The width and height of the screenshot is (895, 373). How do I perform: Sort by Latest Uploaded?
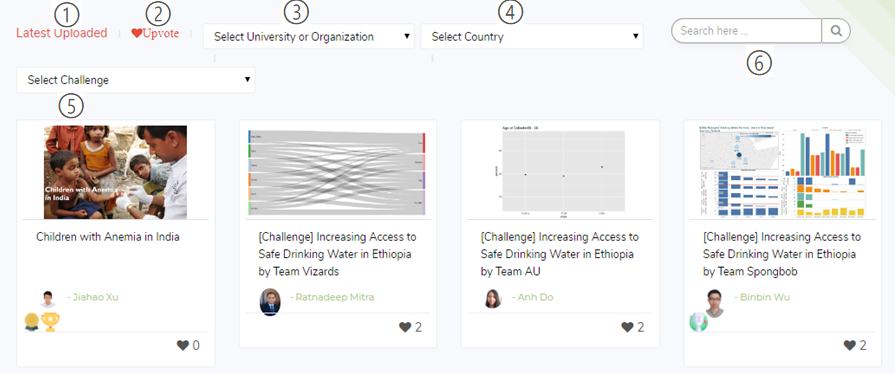coord(62,33)
